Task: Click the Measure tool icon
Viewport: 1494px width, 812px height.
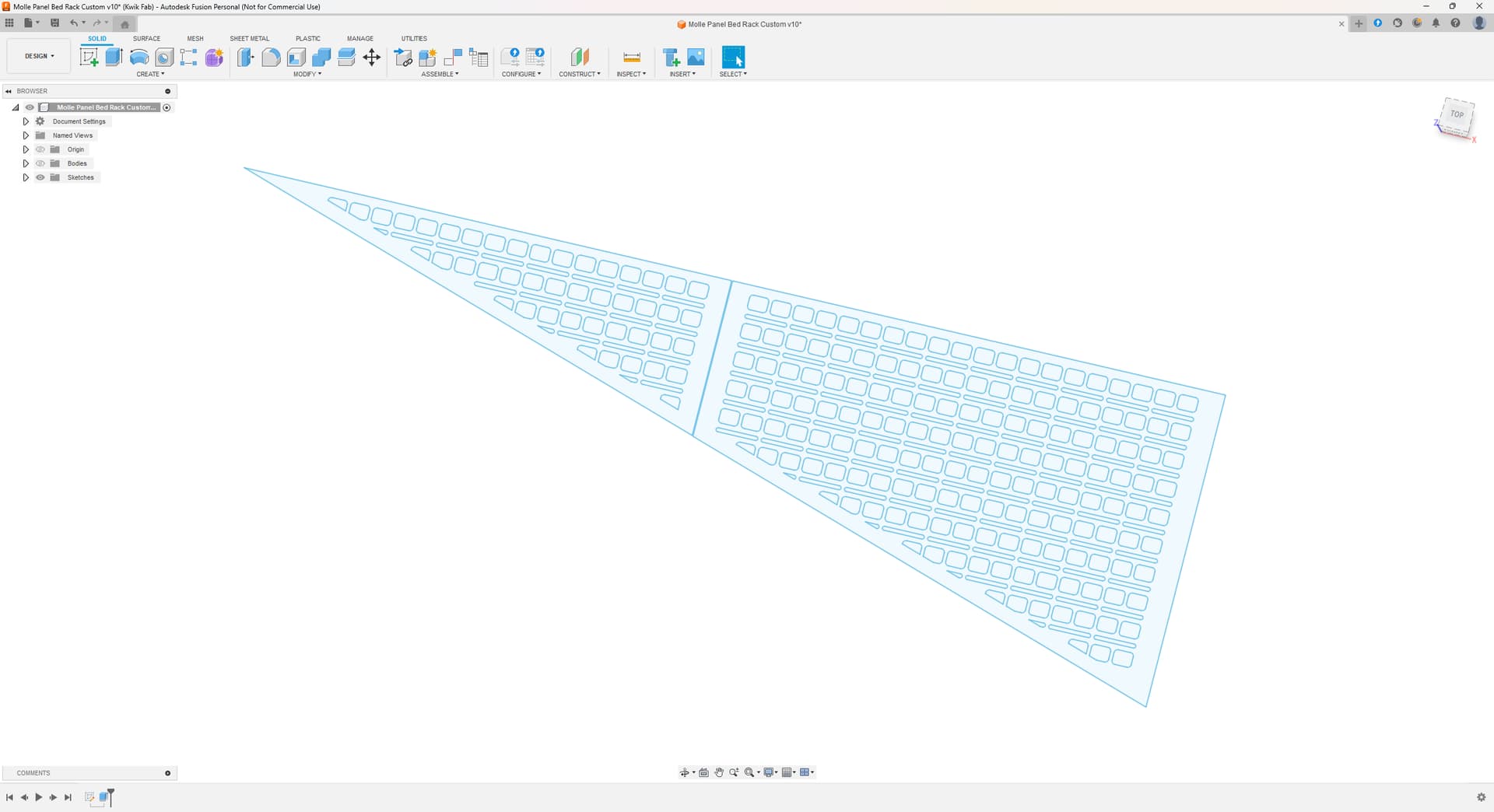Action: pos(631,57)
